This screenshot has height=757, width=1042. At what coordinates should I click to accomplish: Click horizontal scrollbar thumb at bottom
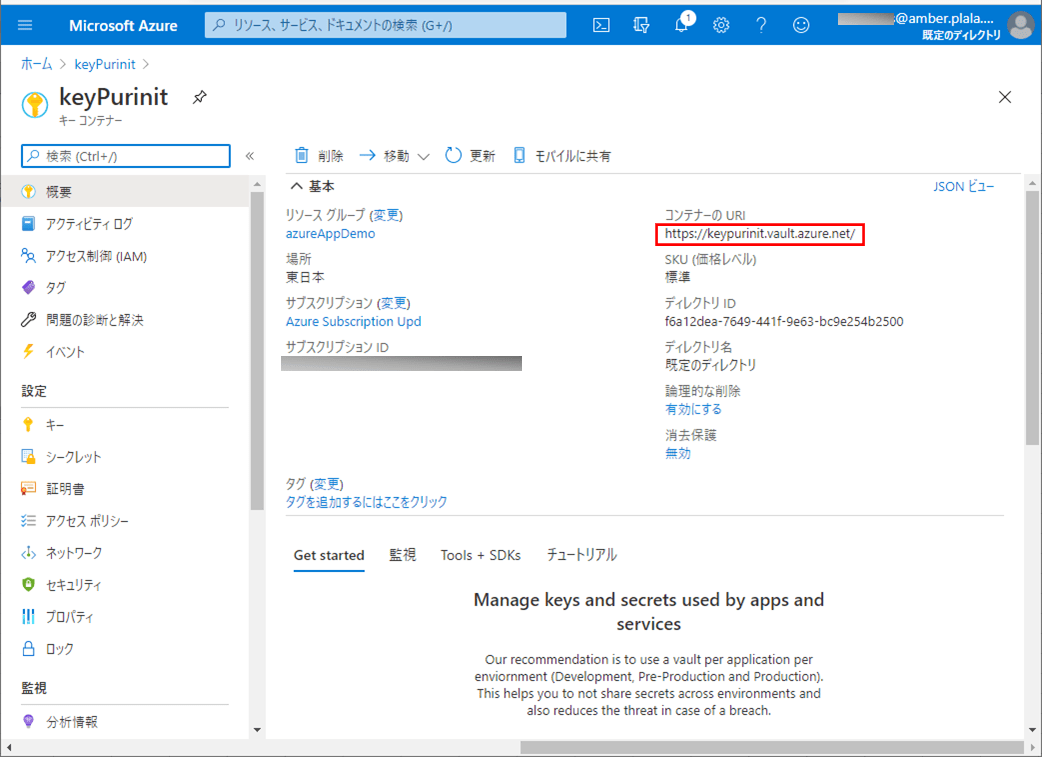coord(772,748)
